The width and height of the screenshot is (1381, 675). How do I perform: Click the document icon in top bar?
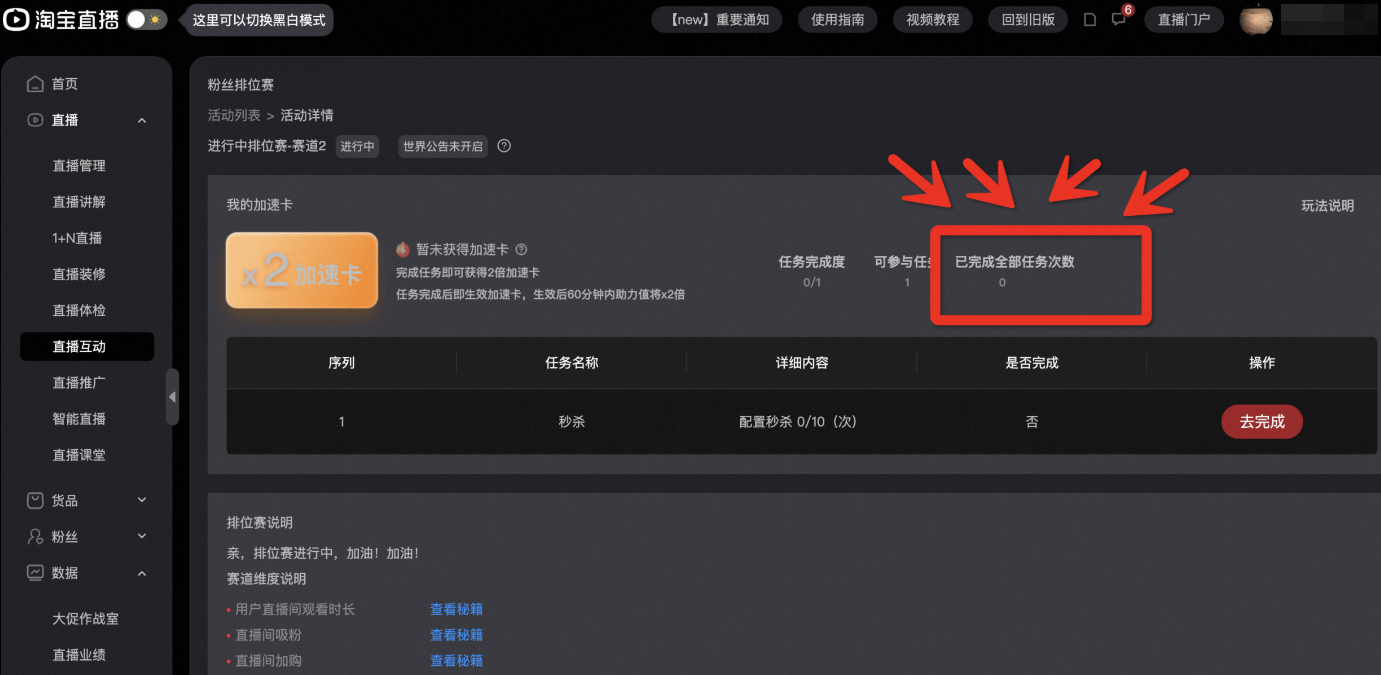click(x=1089, y=19)
